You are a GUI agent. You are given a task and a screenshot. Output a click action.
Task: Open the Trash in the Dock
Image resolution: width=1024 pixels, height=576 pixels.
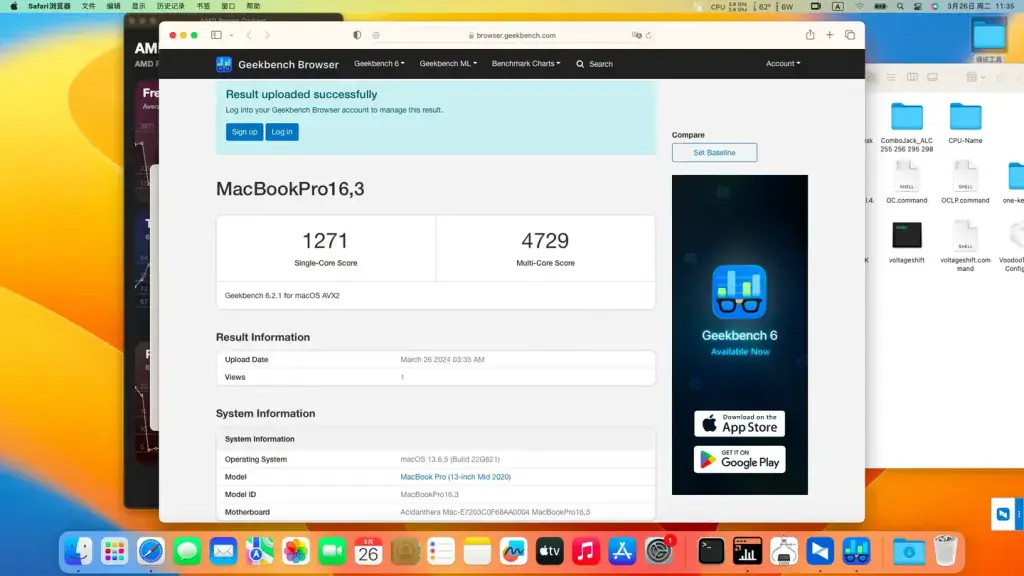[945, 551]
